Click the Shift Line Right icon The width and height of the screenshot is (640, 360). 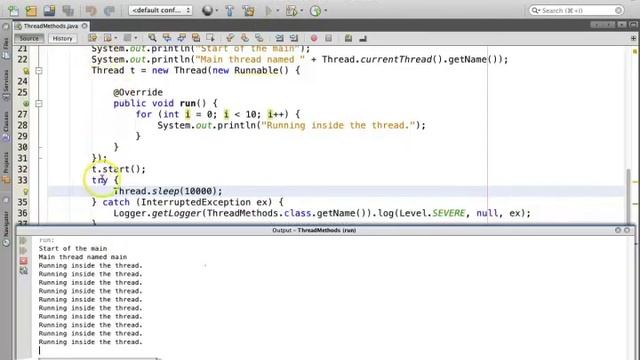click(x=294, y=38)
